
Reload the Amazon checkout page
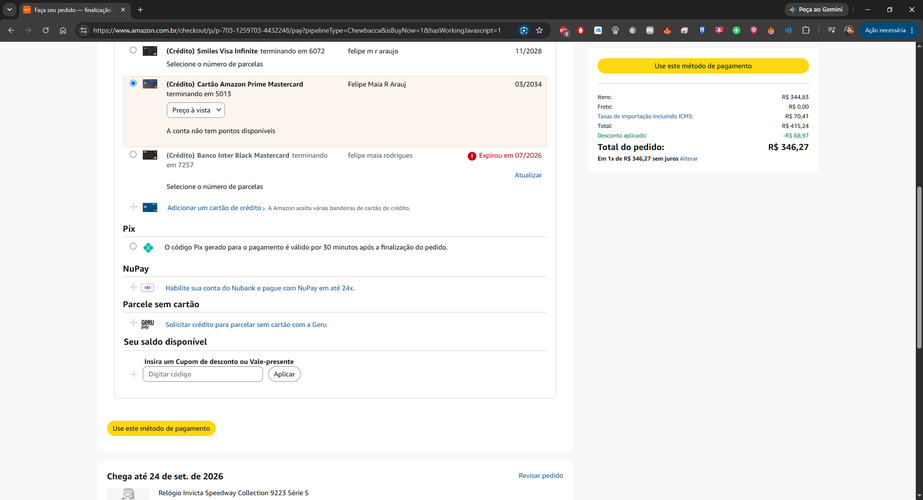pos(45,30)
